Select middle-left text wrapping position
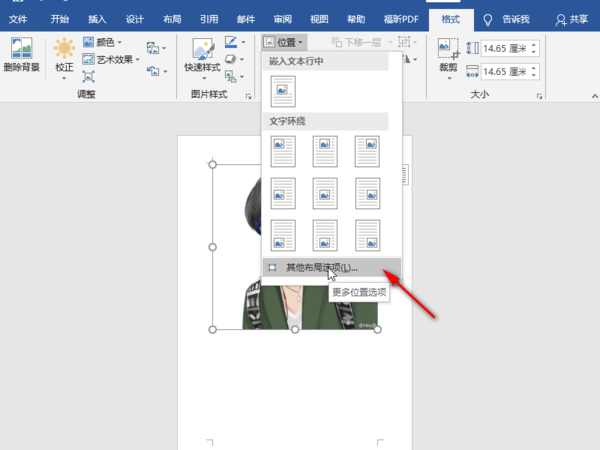Viewport: 600px width, 450px height. 283,194
